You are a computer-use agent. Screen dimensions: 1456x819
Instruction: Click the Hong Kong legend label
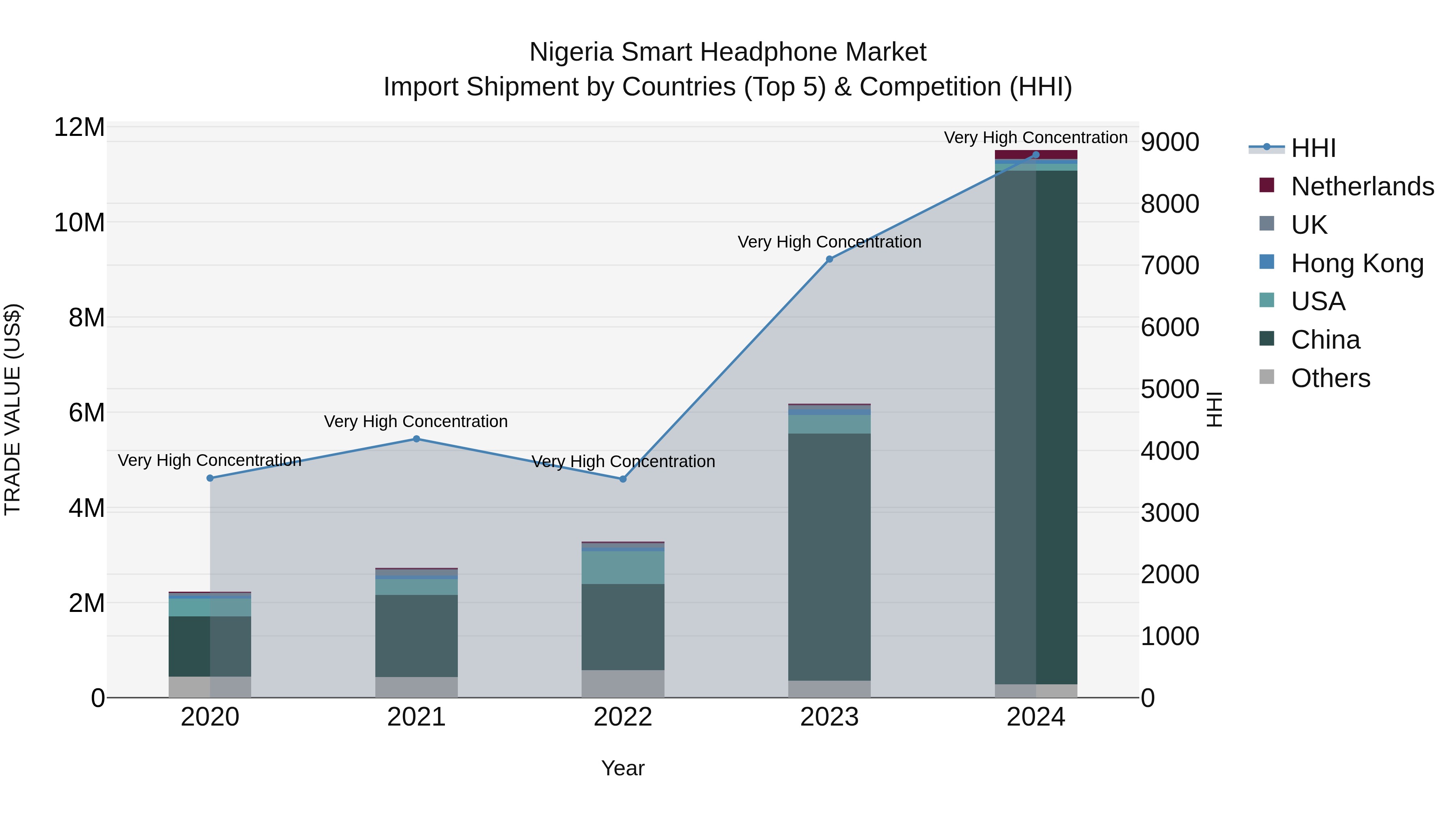1357,263
